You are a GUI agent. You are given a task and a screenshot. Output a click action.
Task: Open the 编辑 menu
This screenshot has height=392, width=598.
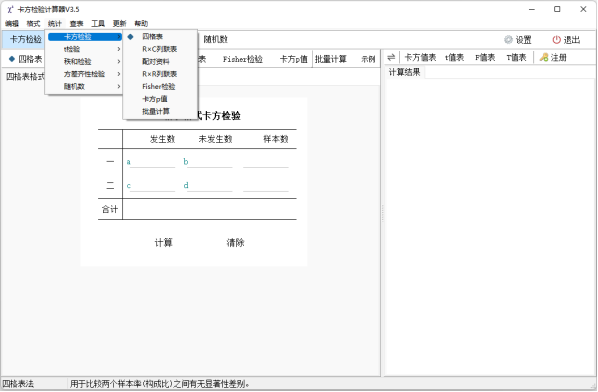[x=12, y=24]
